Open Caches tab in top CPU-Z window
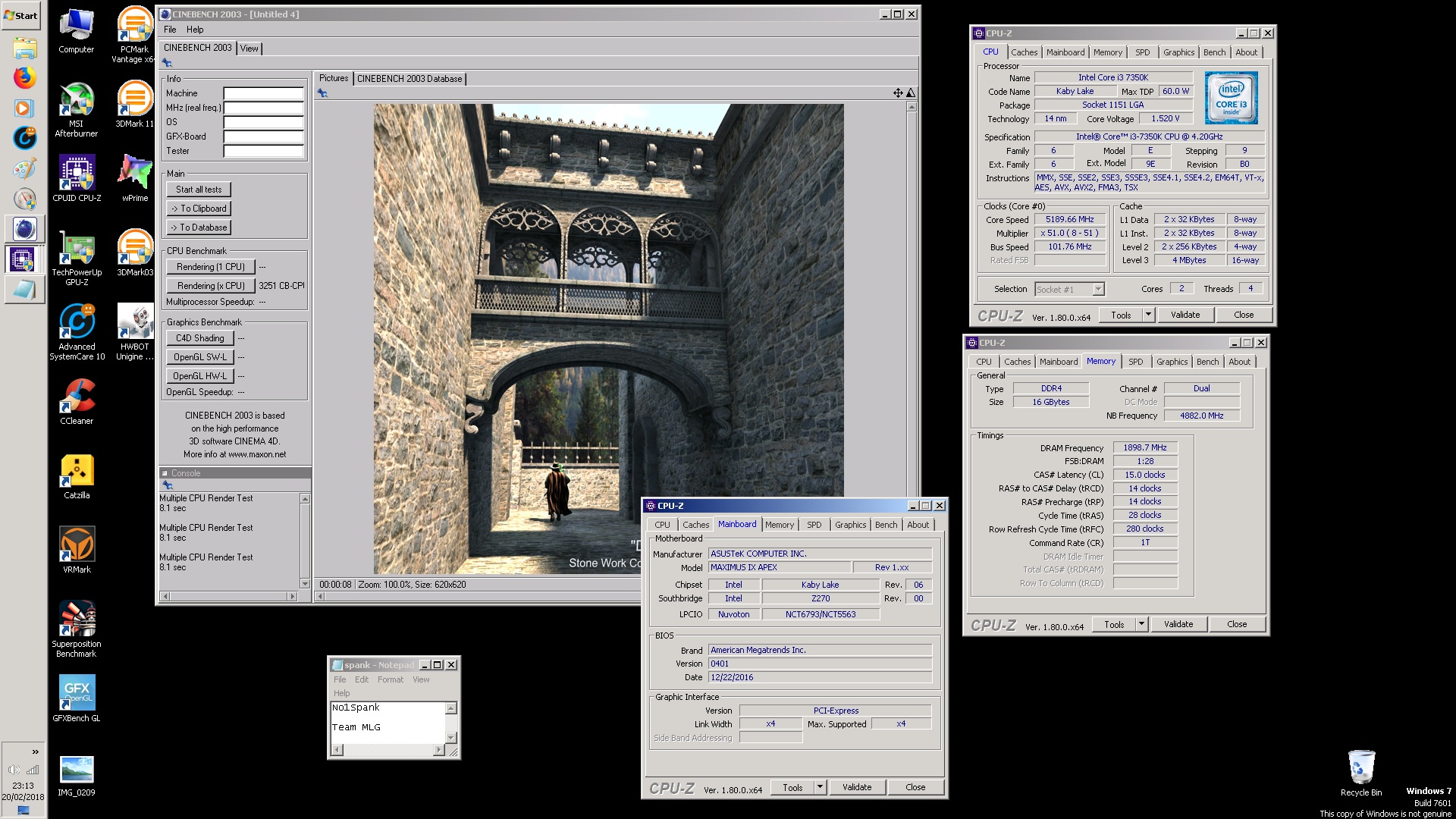This screenshot has width=1456, height=819. tap(1024, 52)
